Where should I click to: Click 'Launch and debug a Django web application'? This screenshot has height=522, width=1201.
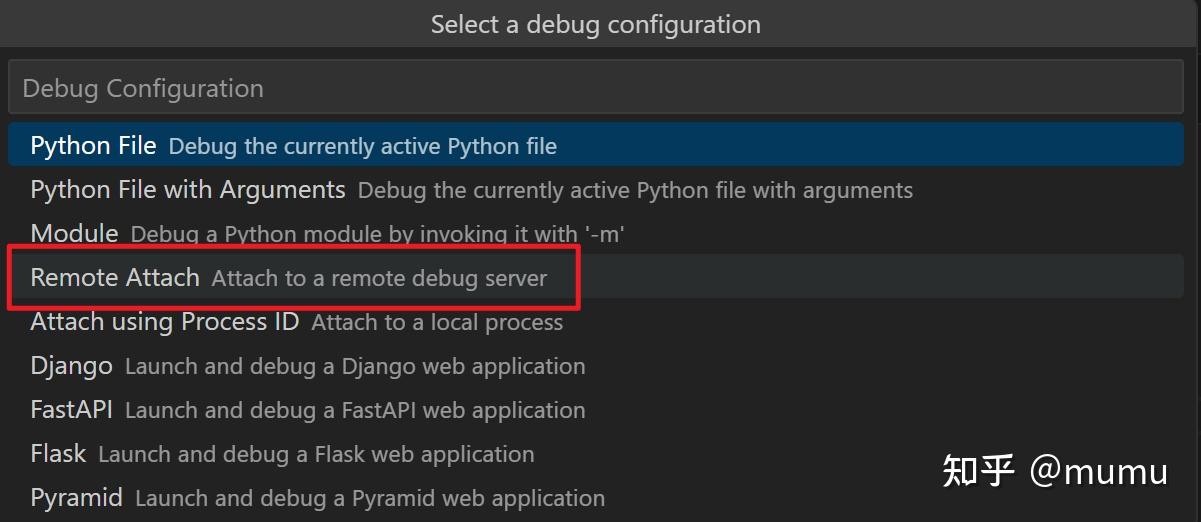[x=355, y=367]
